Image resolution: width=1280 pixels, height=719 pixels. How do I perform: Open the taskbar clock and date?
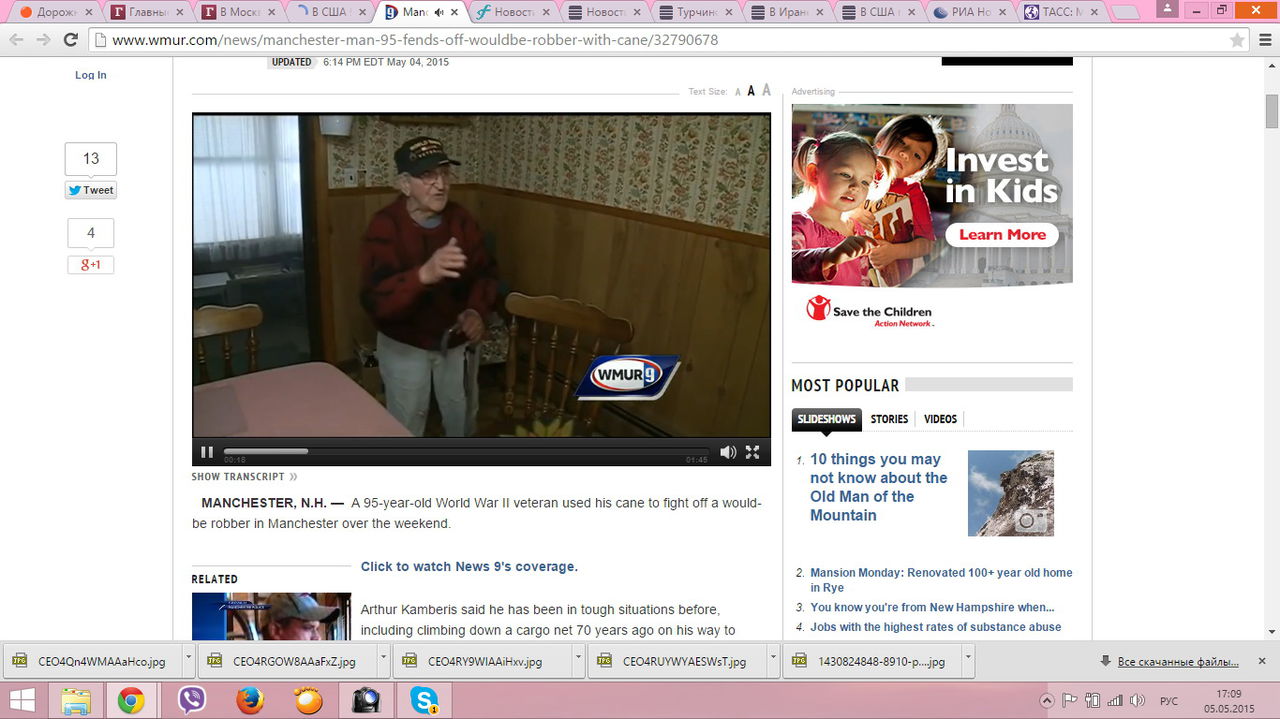point(1229,701)
